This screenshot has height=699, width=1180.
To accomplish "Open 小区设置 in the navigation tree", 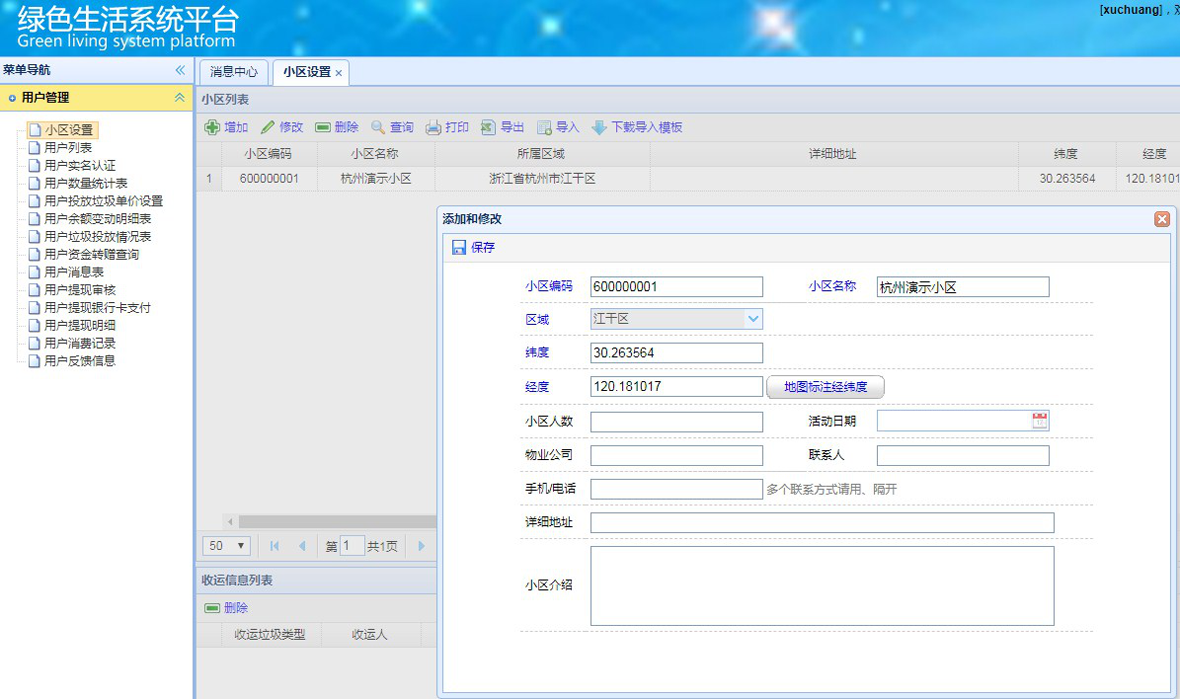I will [x=68, y=130].
